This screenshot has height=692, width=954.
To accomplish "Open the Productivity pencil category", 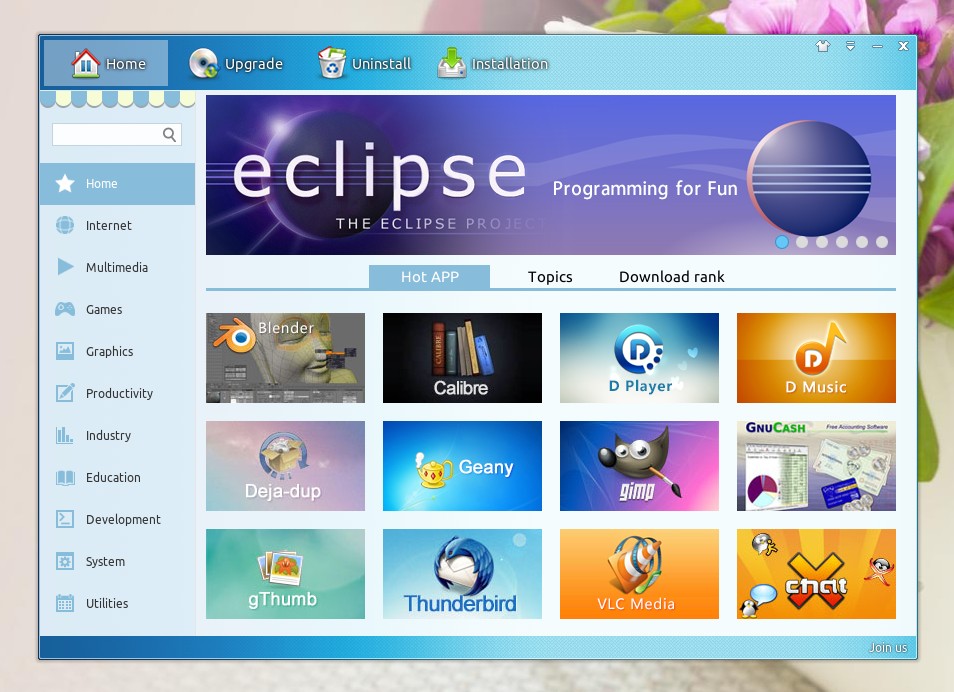I will pos(117,394).
